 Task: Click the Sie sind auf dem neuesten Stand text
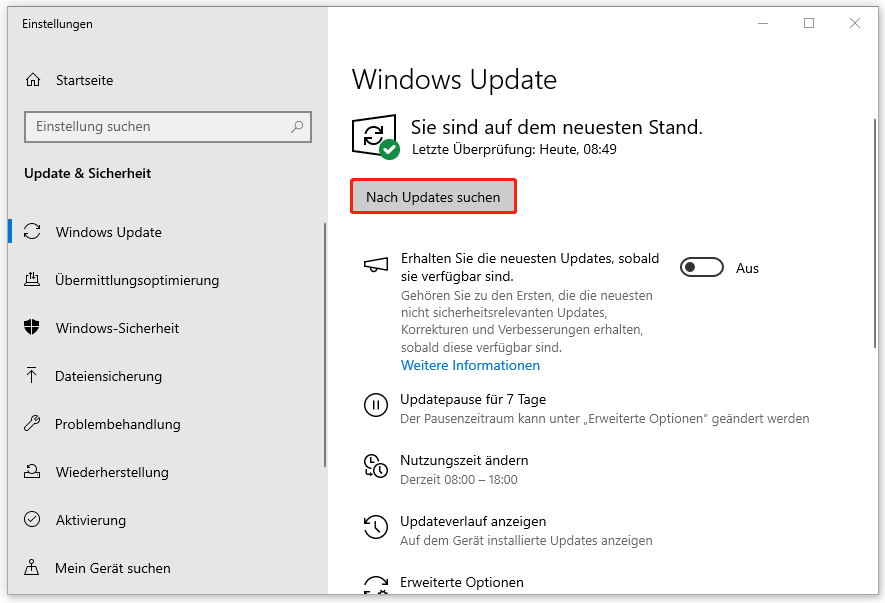(557, 127)
